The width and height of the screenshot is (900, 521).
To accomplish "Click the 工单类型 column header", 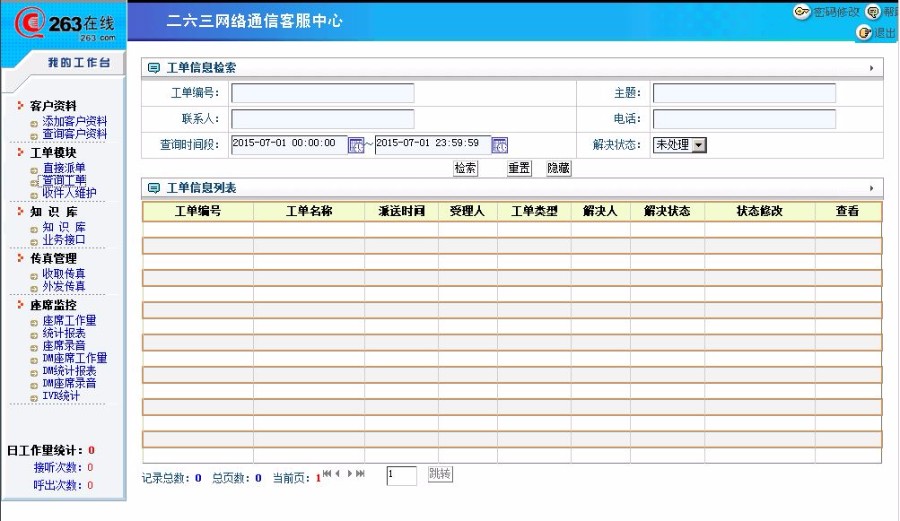I will [x=534, y=211].
